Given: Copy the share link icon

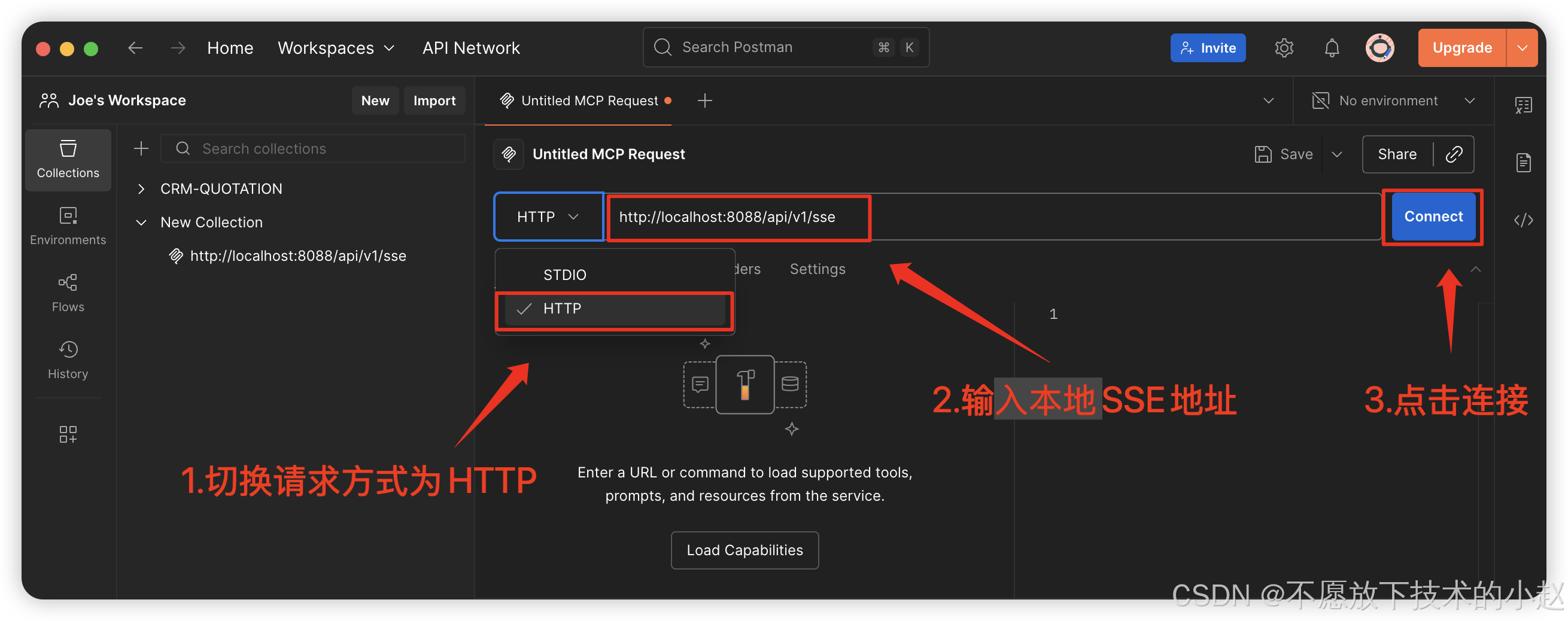Looking at the screenshot, I should (1454, 154).
